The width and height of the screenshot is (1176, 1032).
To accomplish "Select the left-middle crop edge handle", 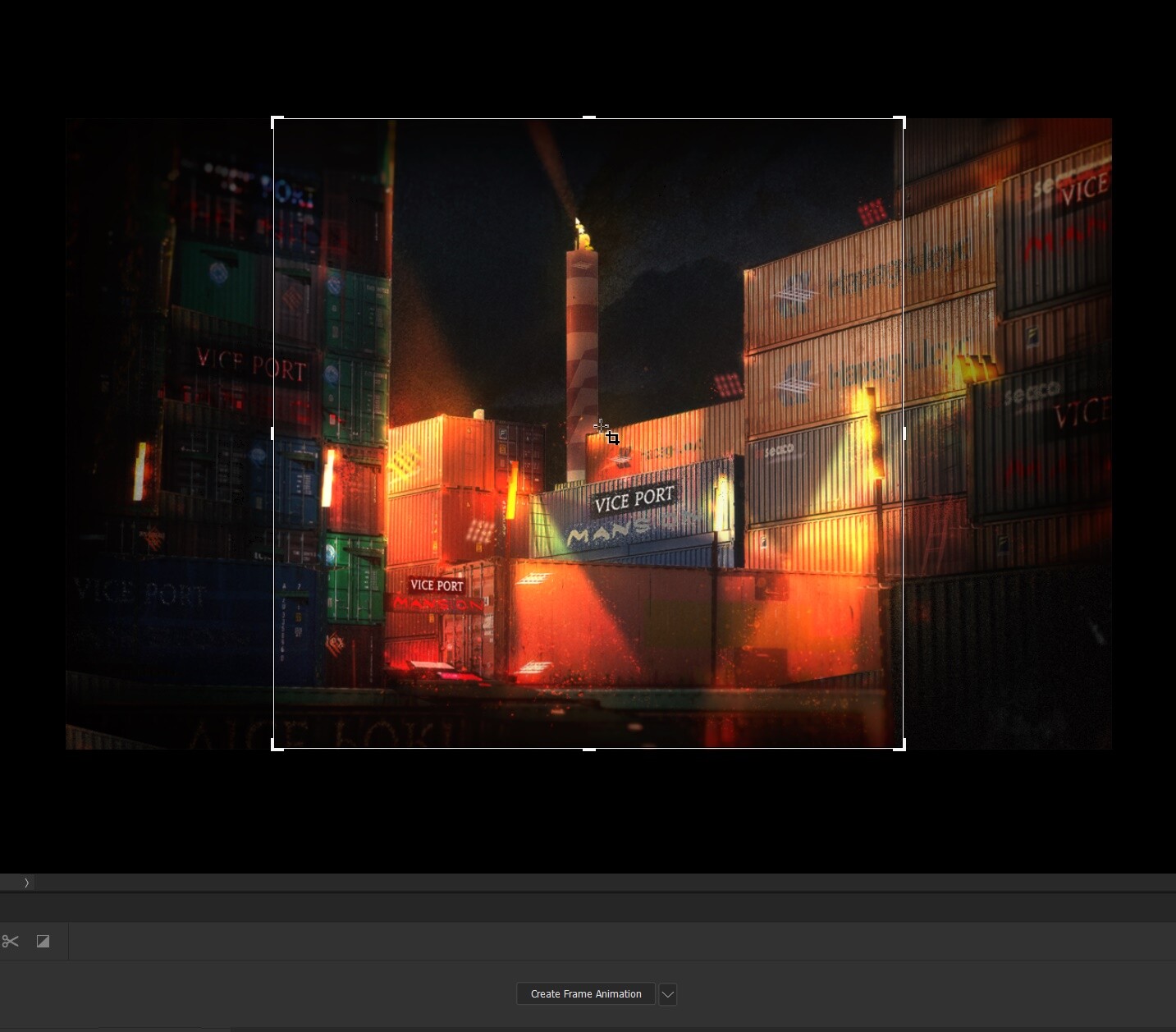I will pos(273,433).
